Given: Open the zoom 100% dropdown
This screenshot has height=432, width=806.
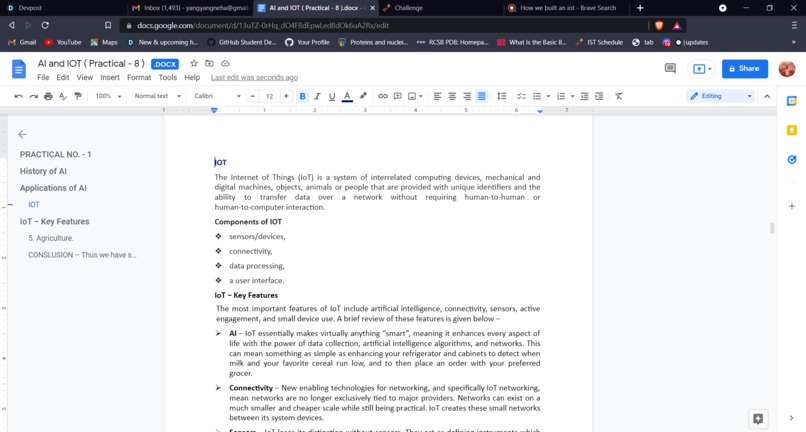Looking at the screenshot, I should click(108, 96).
